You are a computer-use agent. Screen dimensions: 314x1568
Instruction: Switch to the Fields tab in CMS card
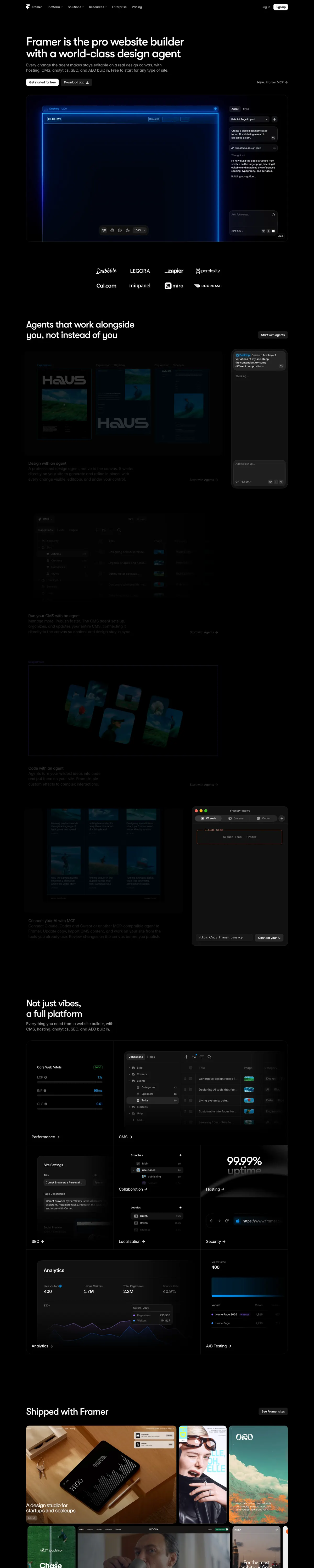pos(151,1057)
